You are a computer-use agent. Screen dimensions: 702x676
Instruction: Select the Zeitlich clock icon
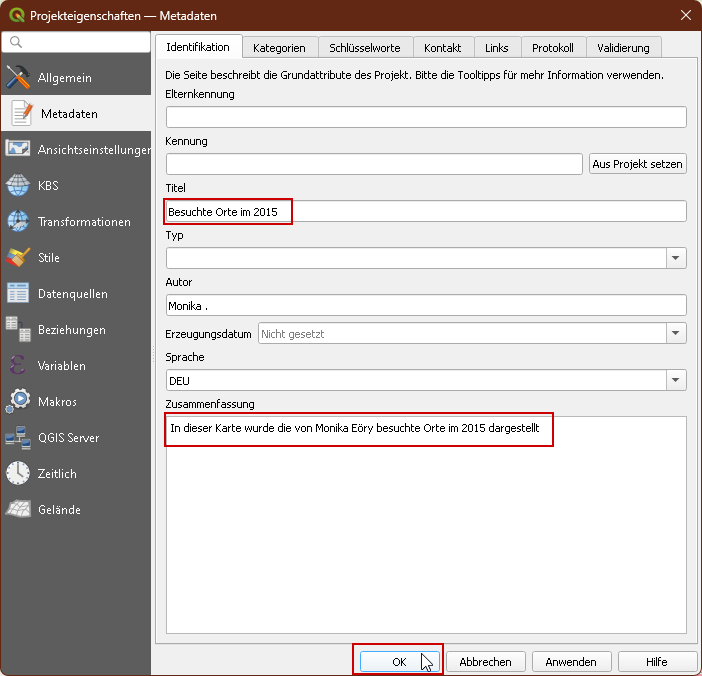click(18, 473)
